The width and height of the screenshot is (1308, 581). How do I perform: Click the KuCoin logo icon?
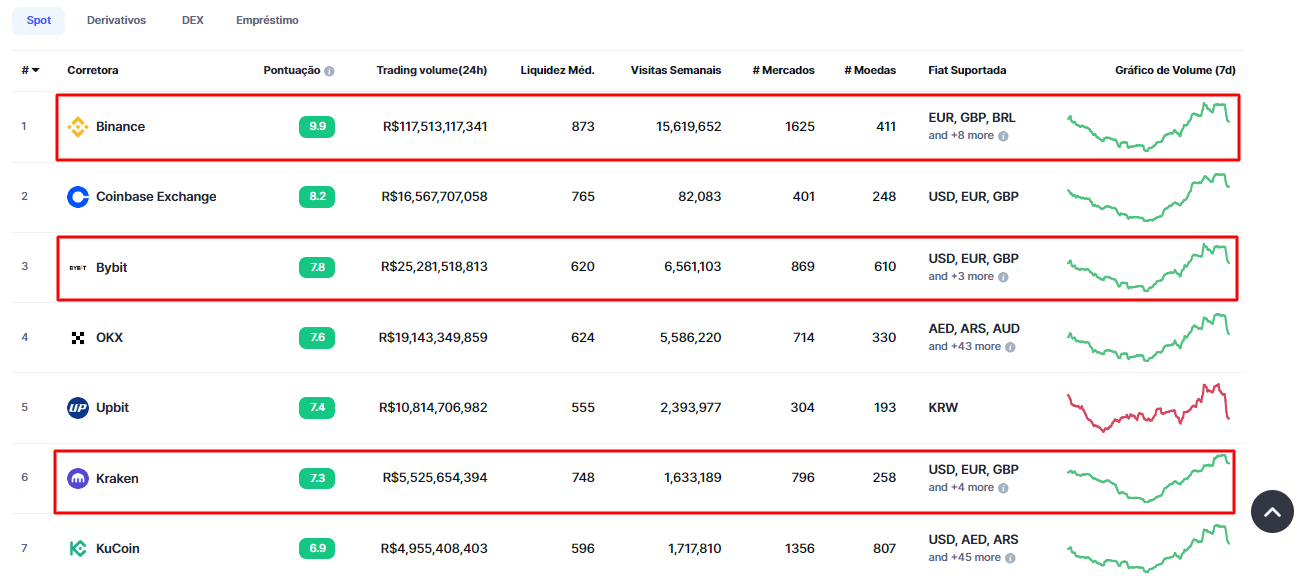(x=77, y=549)
